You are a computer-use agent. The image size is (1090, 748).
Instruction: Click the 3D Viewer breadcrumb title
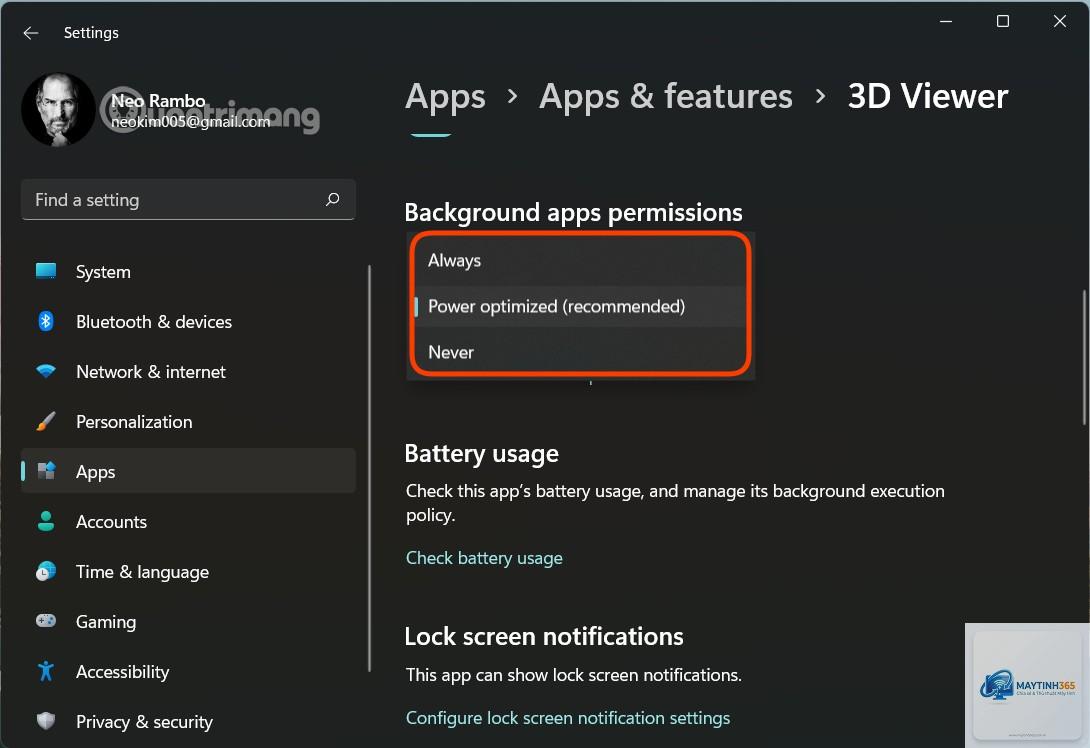tap(927, 96)
